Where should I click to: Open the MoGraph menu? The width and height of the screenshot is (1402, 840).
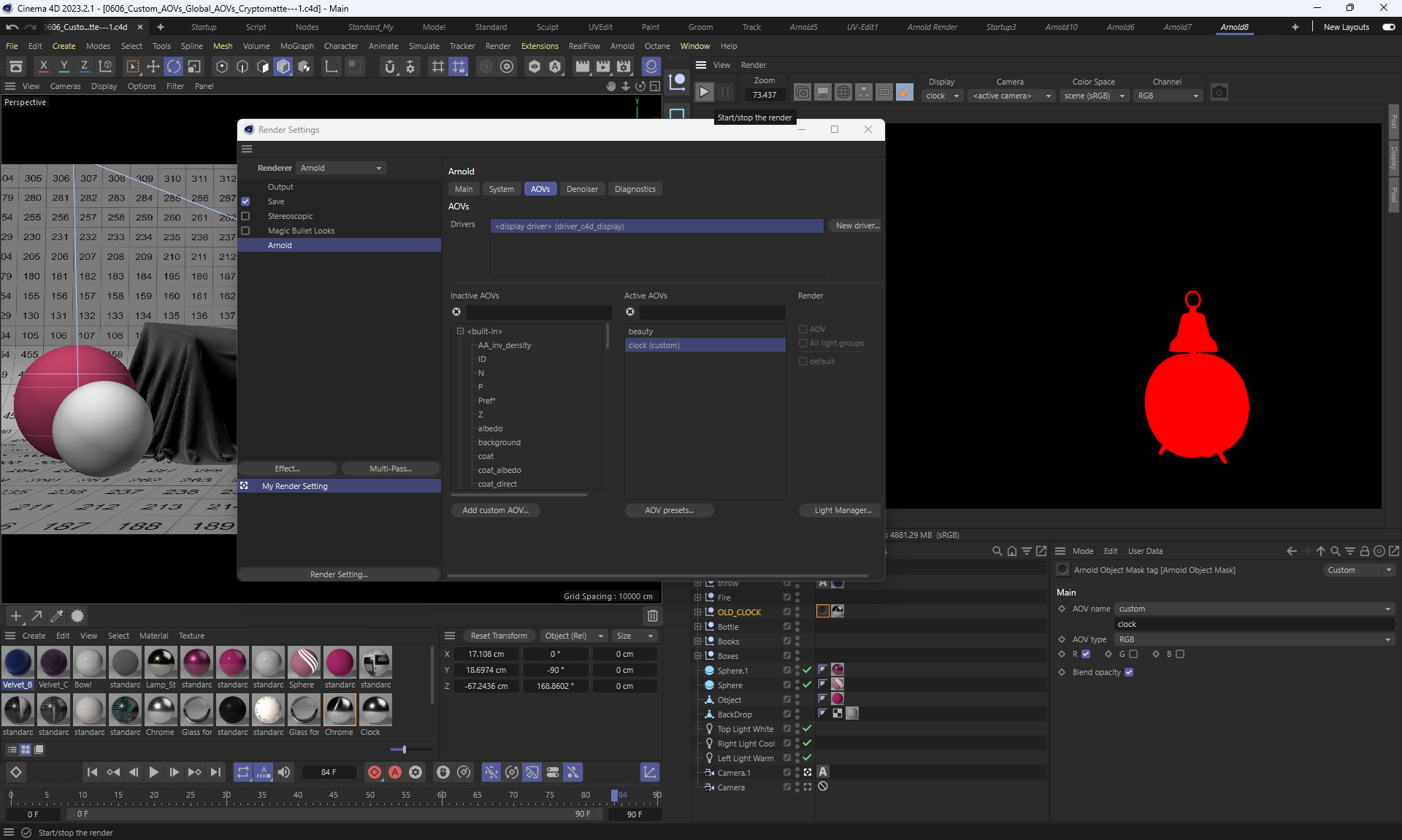296,46
